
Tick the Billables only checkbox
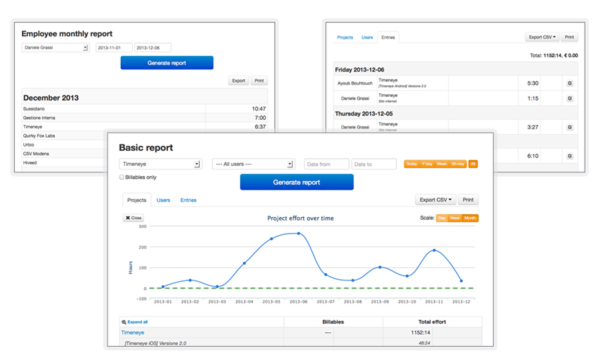pyautogui.click(x=122, y=177)
